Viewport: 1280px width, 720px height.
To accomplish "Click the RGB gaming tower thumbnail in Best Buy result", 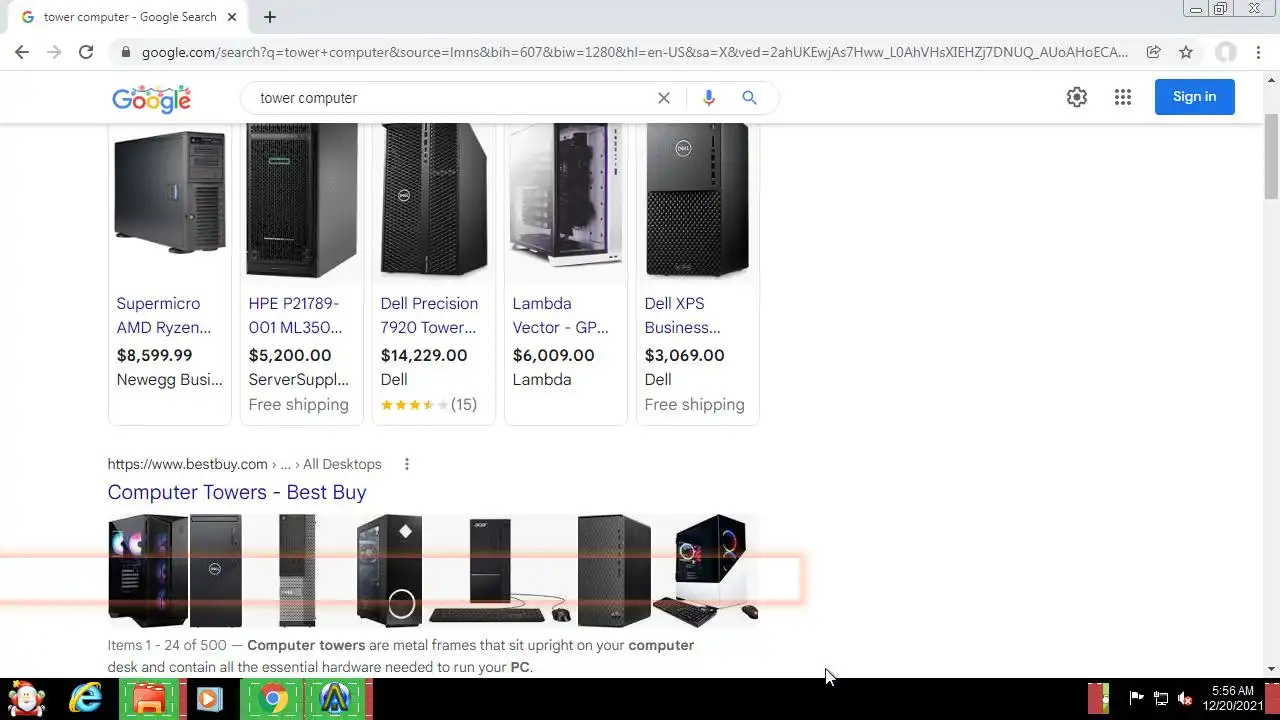I will 148,571.
